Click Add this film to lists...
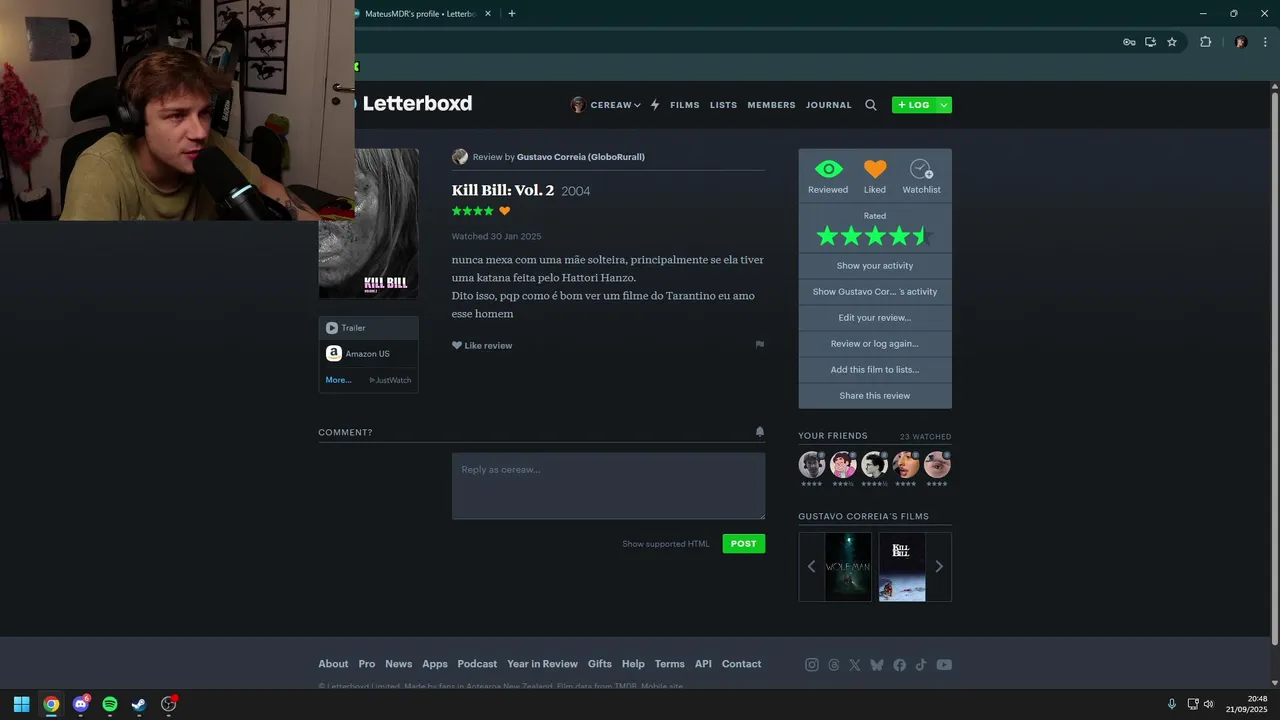 [875, 370]
